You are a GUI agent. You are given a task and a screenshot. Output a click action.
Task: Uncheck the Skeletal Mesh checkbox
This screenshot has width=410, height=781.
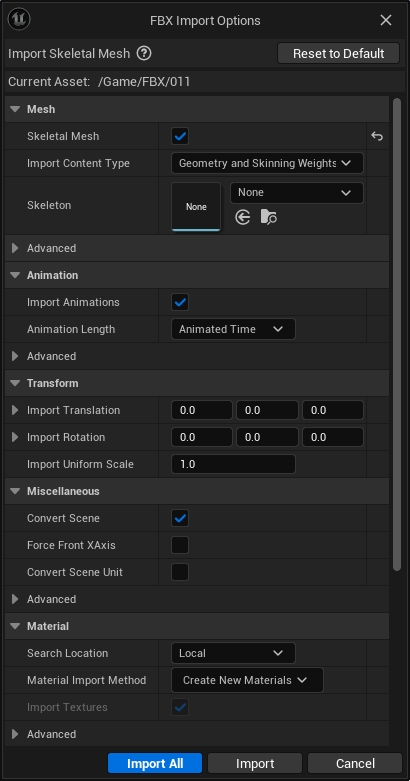click(x=180, y=136)
